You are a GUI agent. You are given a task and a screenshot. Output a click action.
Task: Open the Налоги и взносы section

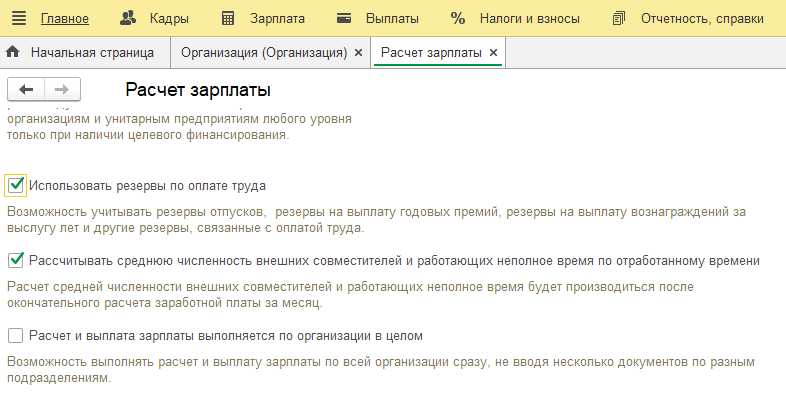coord(529,19)
